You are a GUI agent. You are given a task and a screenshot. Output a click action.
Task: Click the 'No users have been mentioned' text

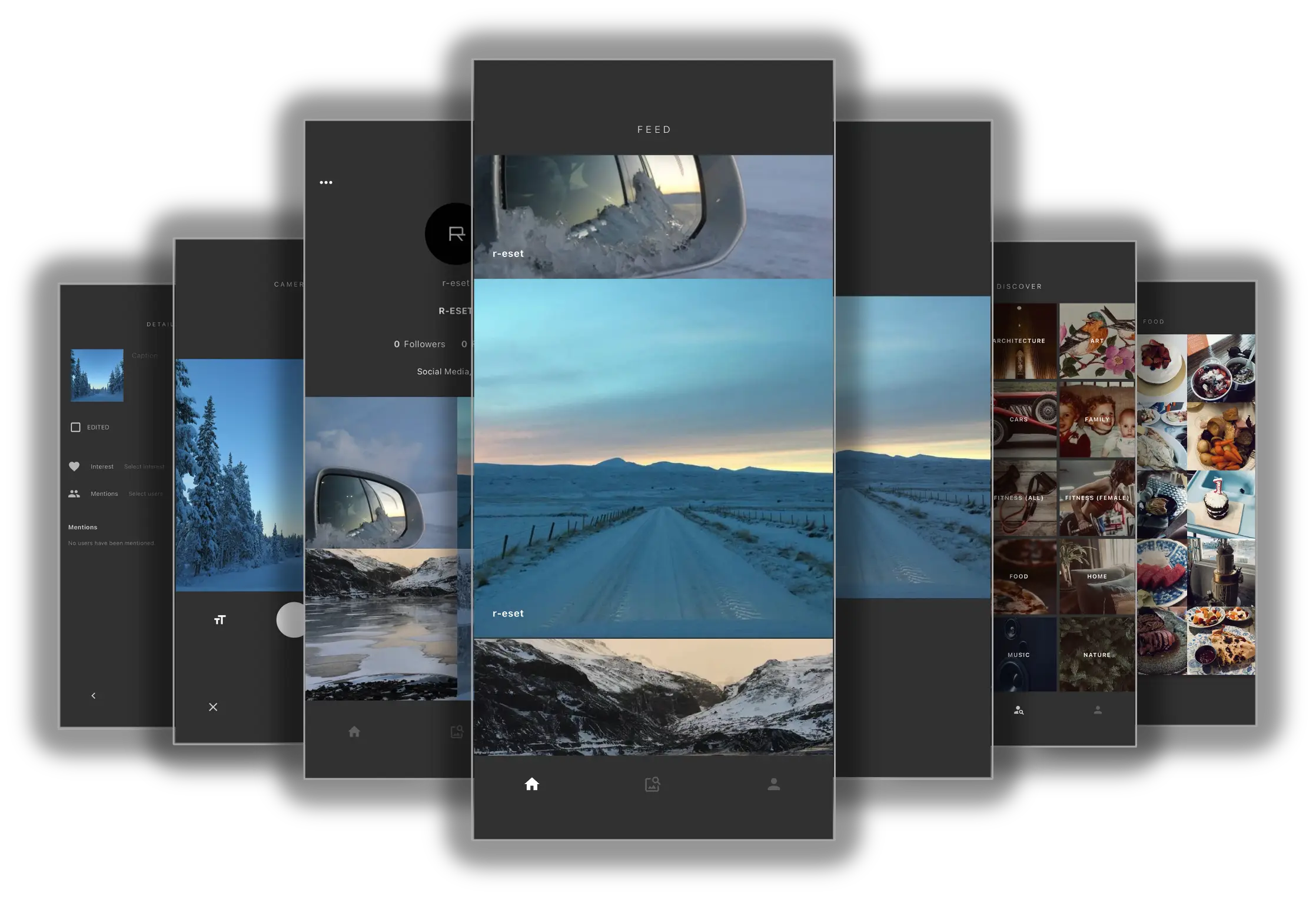[x=111, y=543]
